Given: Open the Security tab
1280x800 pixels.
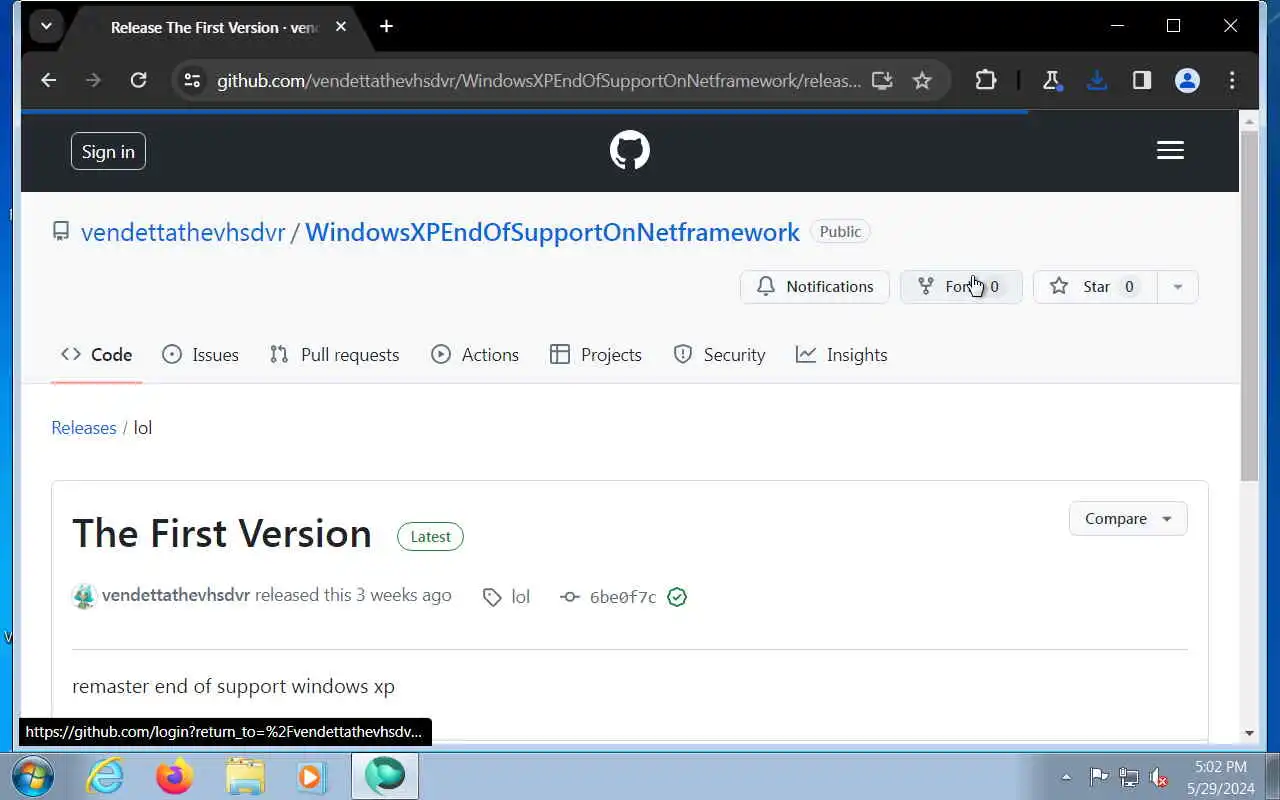Looking at the screenshot, I should point(720,355).
